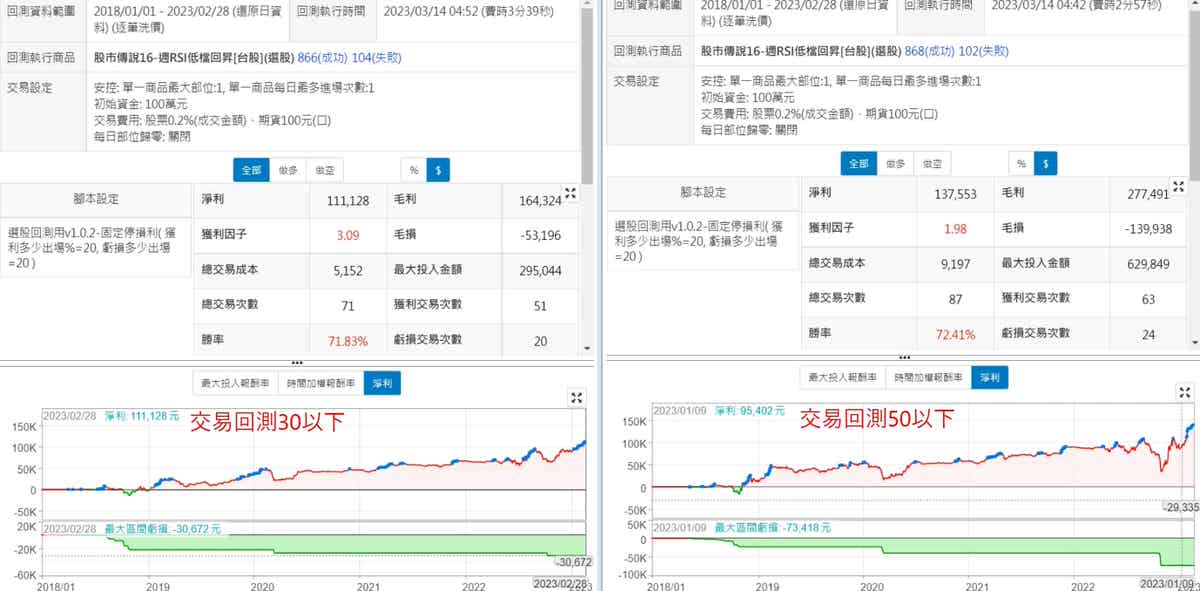
Task: Click splitter dots above the 交易回測30以下 chart
Action: (x=296, y=362)
